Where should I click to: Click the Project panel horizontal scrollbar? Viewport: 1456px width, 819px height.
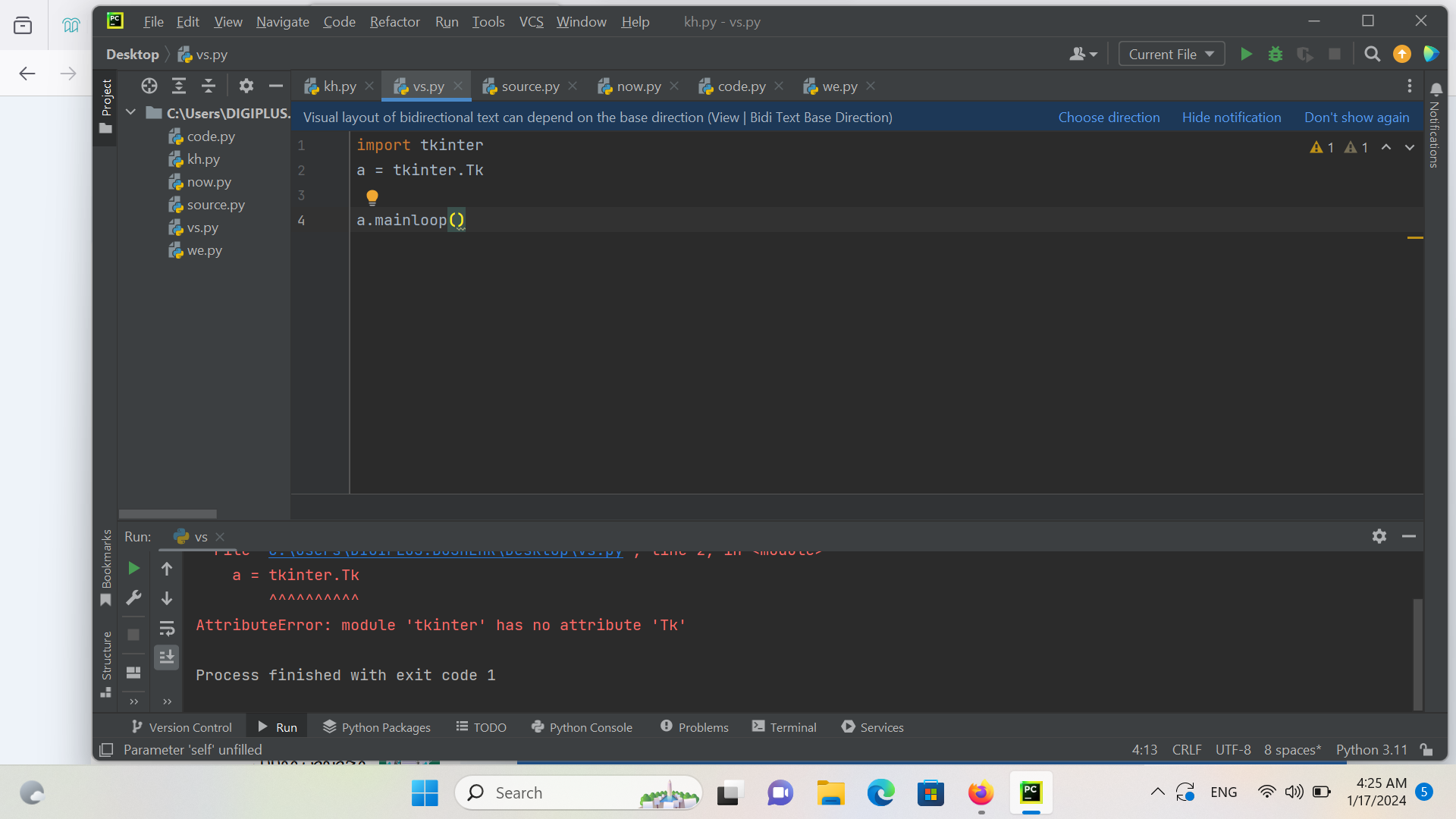pyautogui.click(x=168, y=514)
